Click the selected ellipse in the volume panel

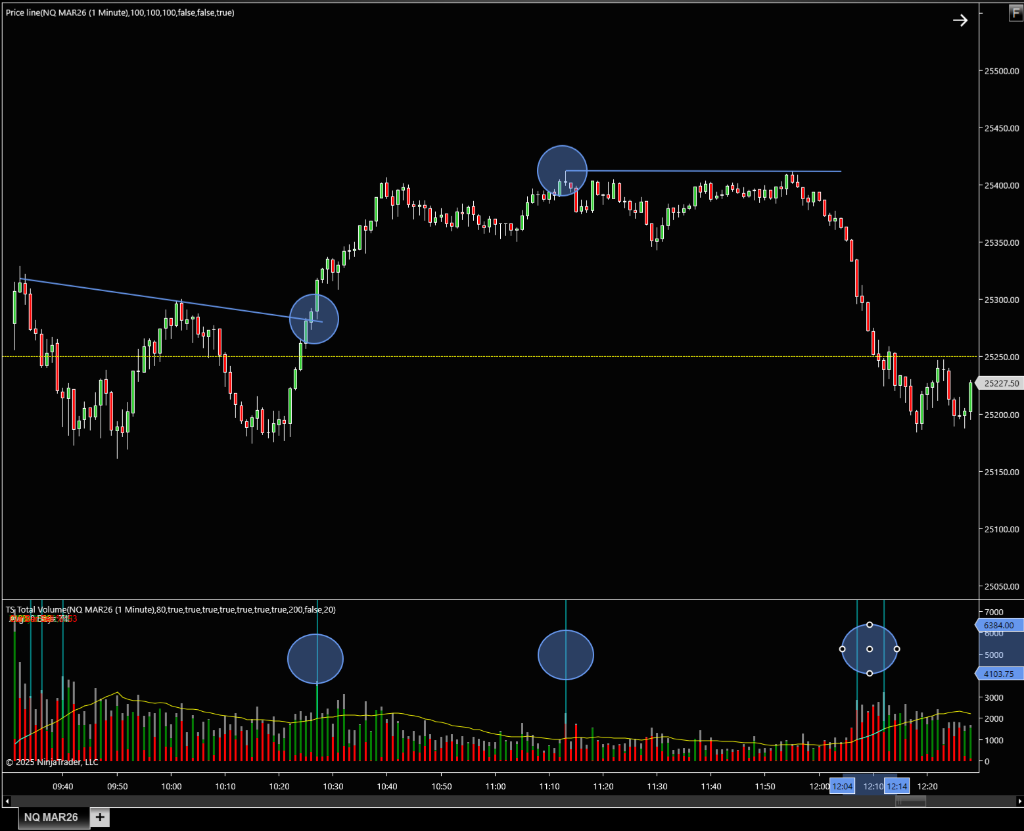869,649
